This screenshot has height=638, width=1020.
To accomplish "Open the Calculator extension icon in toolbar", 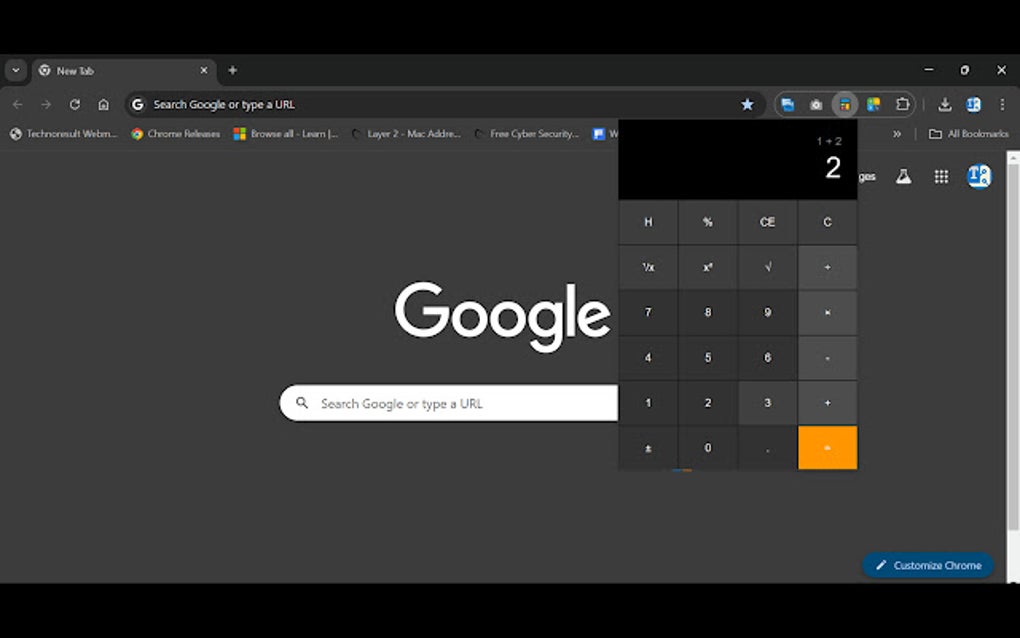I will pyautogui.click(x=846, y=104).
